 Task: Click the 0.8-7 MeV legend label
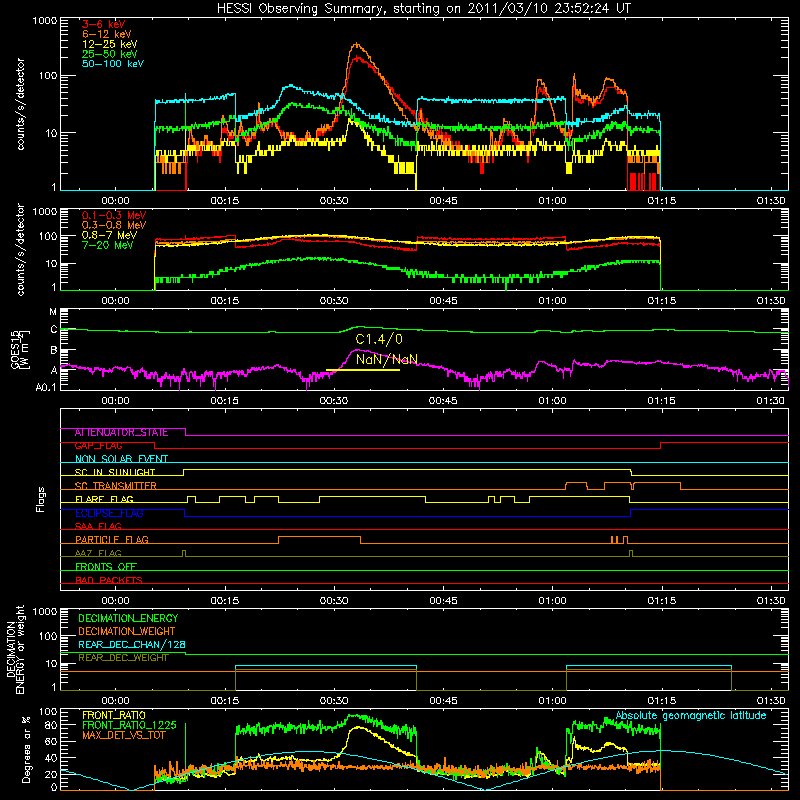(110, 235)
